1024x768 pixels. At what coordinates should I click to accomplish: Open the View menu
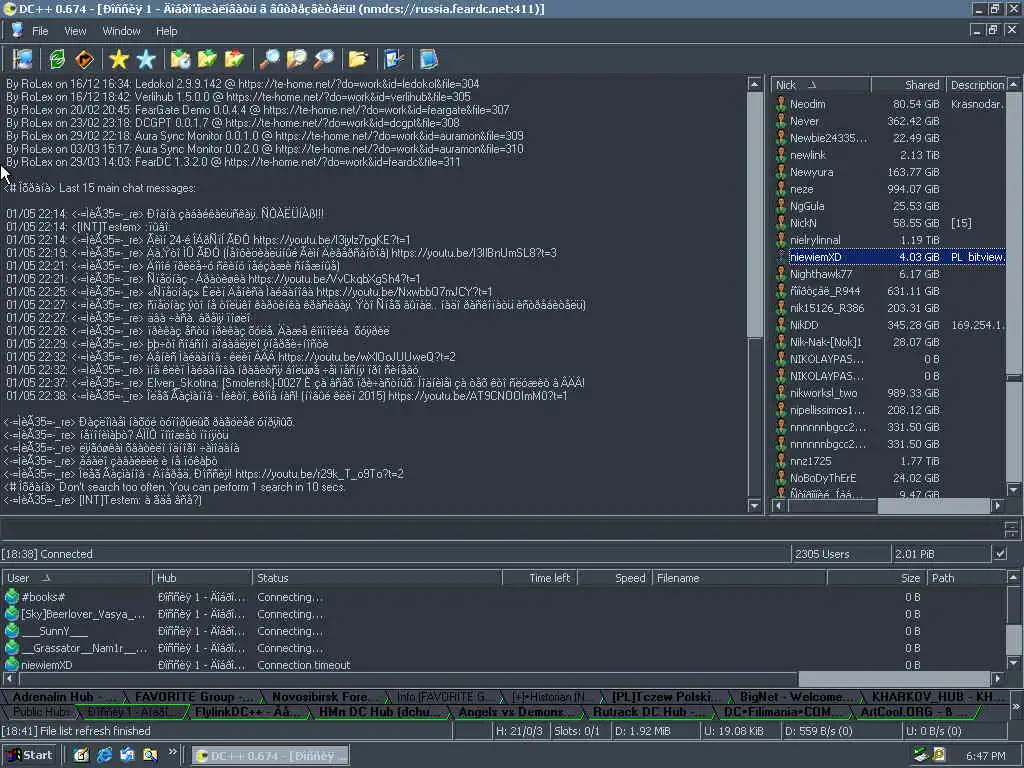(x=75, y=31)
